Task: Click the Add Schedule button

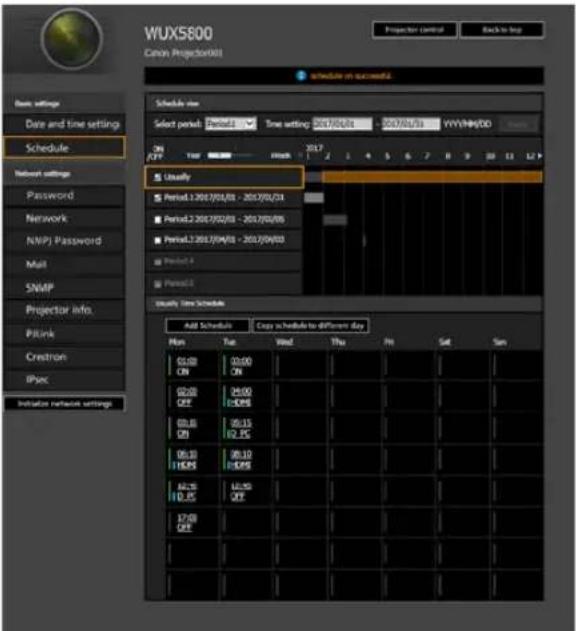Action: [207, 326]
